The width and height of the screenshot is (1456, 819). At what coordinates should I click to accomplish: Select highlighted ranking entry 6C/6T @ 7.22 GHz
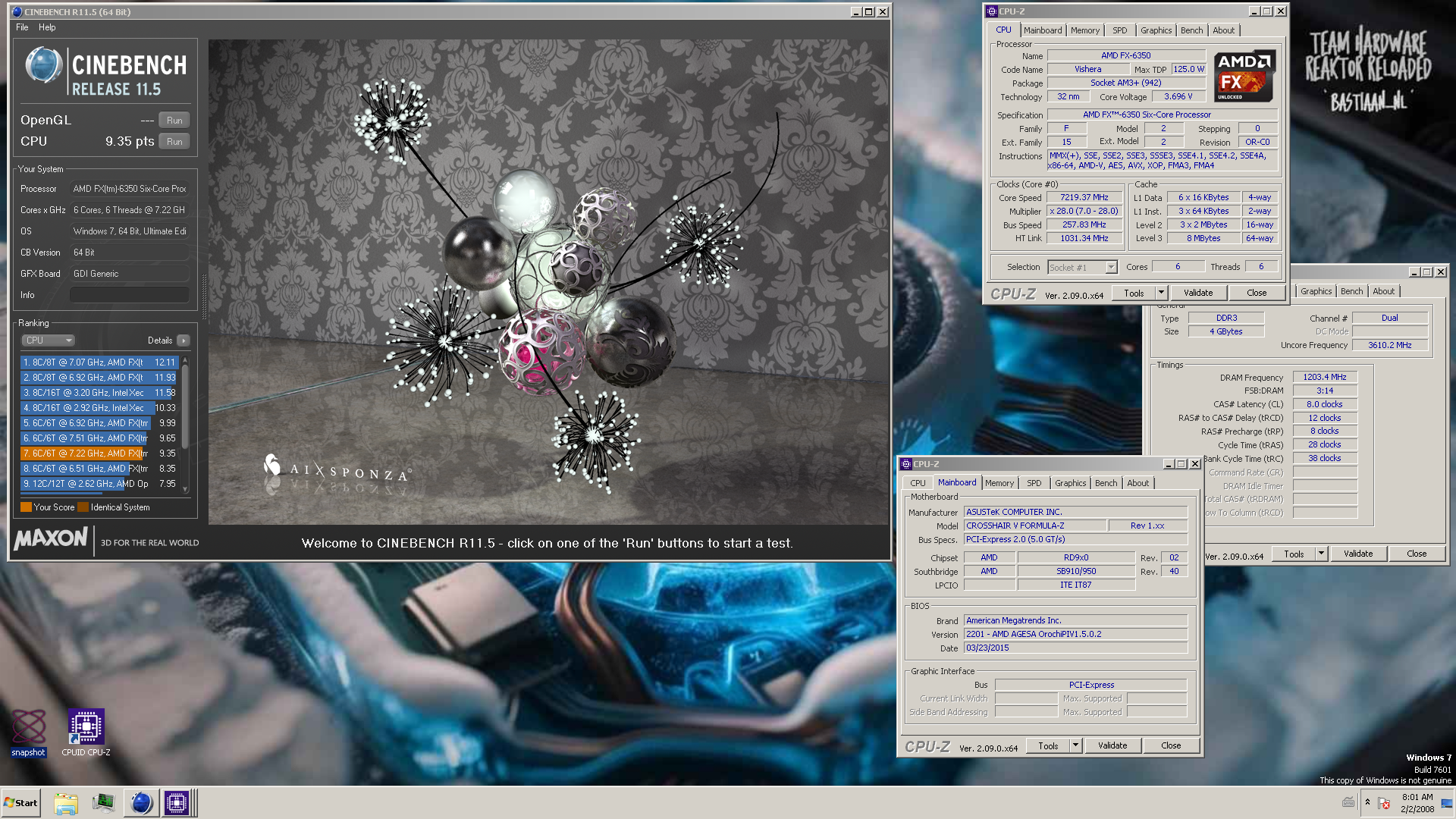pyautogui.click(x=99, y=453)
